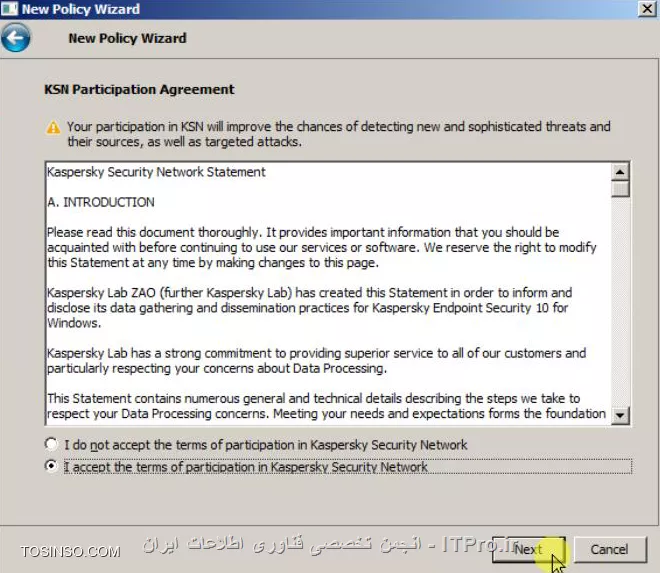The height and width of the screenshot is (573, 660).
Task: Click the paragraph starting 'Please read this document'
Action: click(322, 248)
